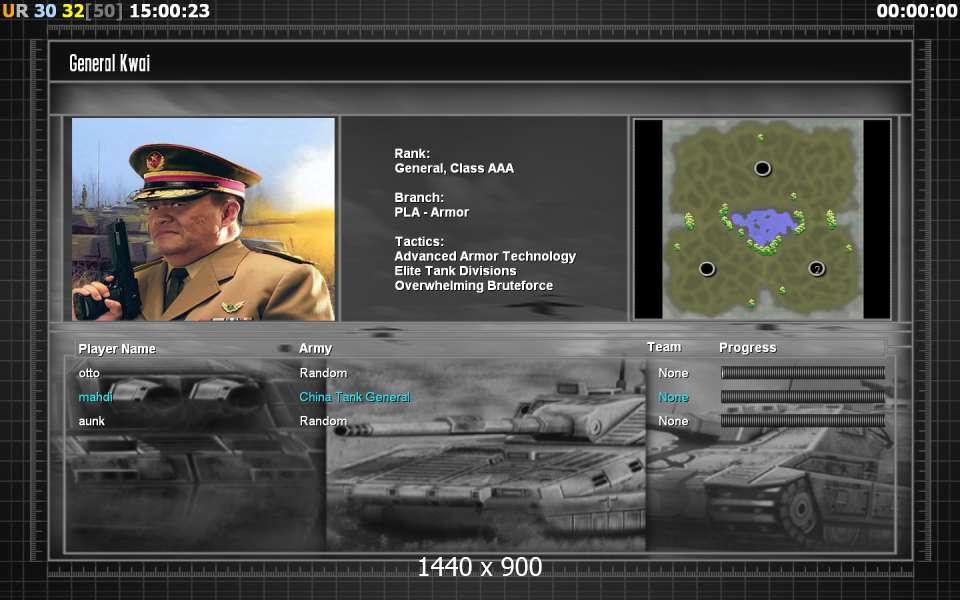
Task: Click the 15:00:23 clock readout
Action: pos(170,11)
